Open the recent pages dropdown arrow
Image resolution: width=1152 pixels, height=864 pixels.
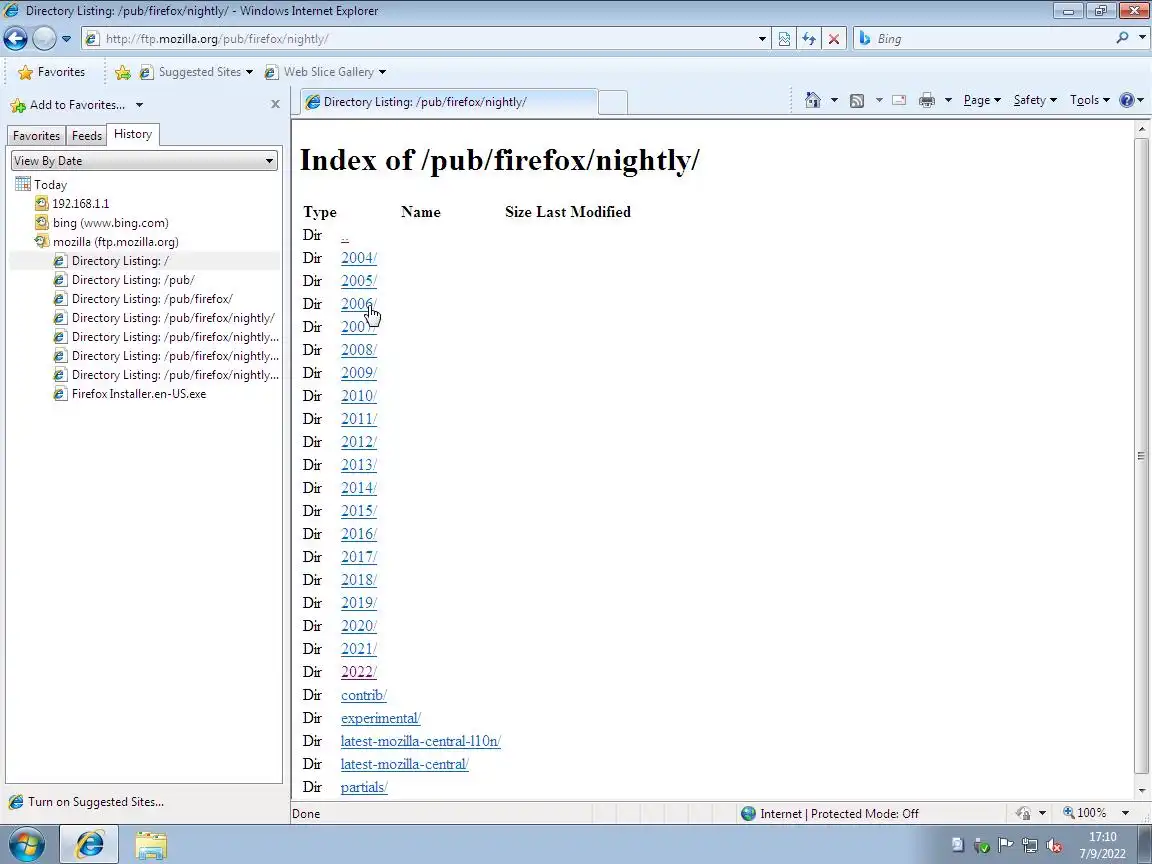click(x=66, y=39)
